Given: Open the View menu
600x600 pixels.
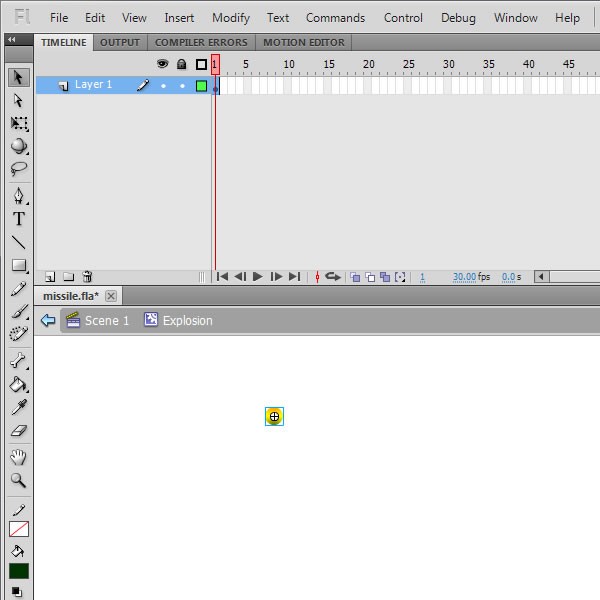Looking at the screenshot, I should click(134, 18).
